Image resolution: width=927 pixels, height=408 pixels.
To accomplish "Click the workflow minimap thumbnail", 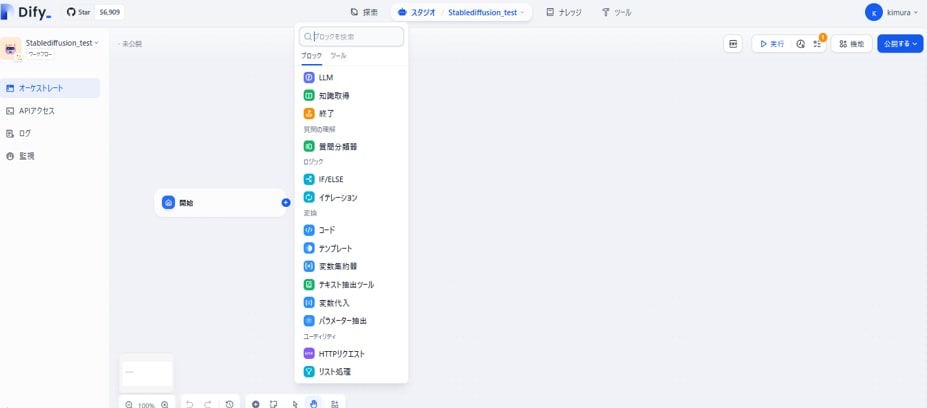I will point(147,373).
